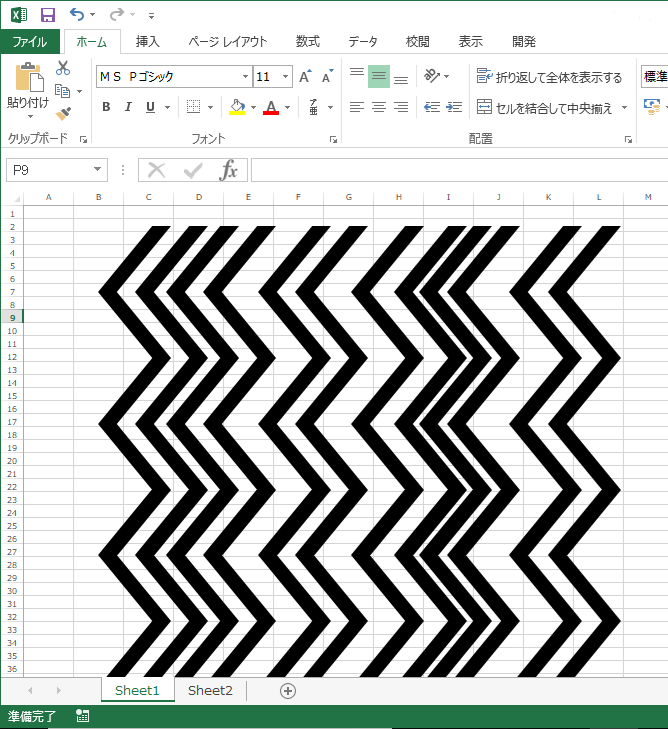This screenshot has width=668, height=729.
Task: Open the font name dropdown
Action: 245,77
